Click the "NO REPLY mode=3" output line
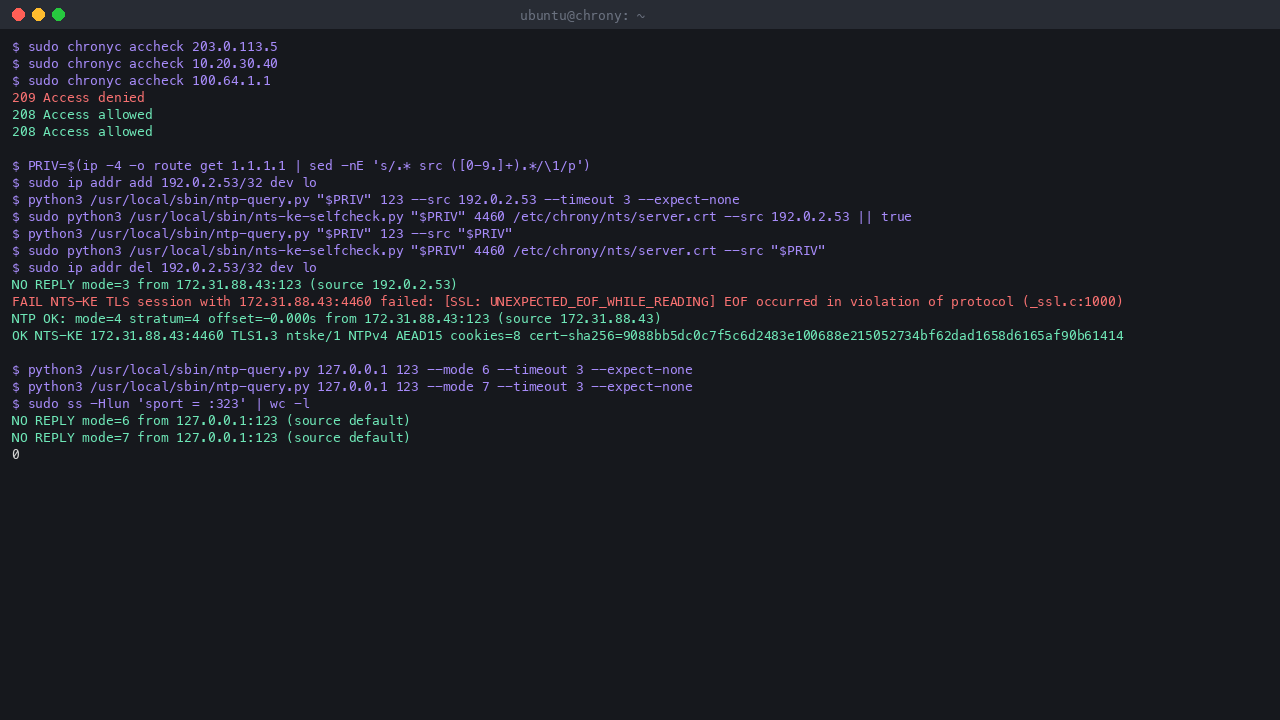The width and height of the screenshot is (1280, 720). point(235,285)
